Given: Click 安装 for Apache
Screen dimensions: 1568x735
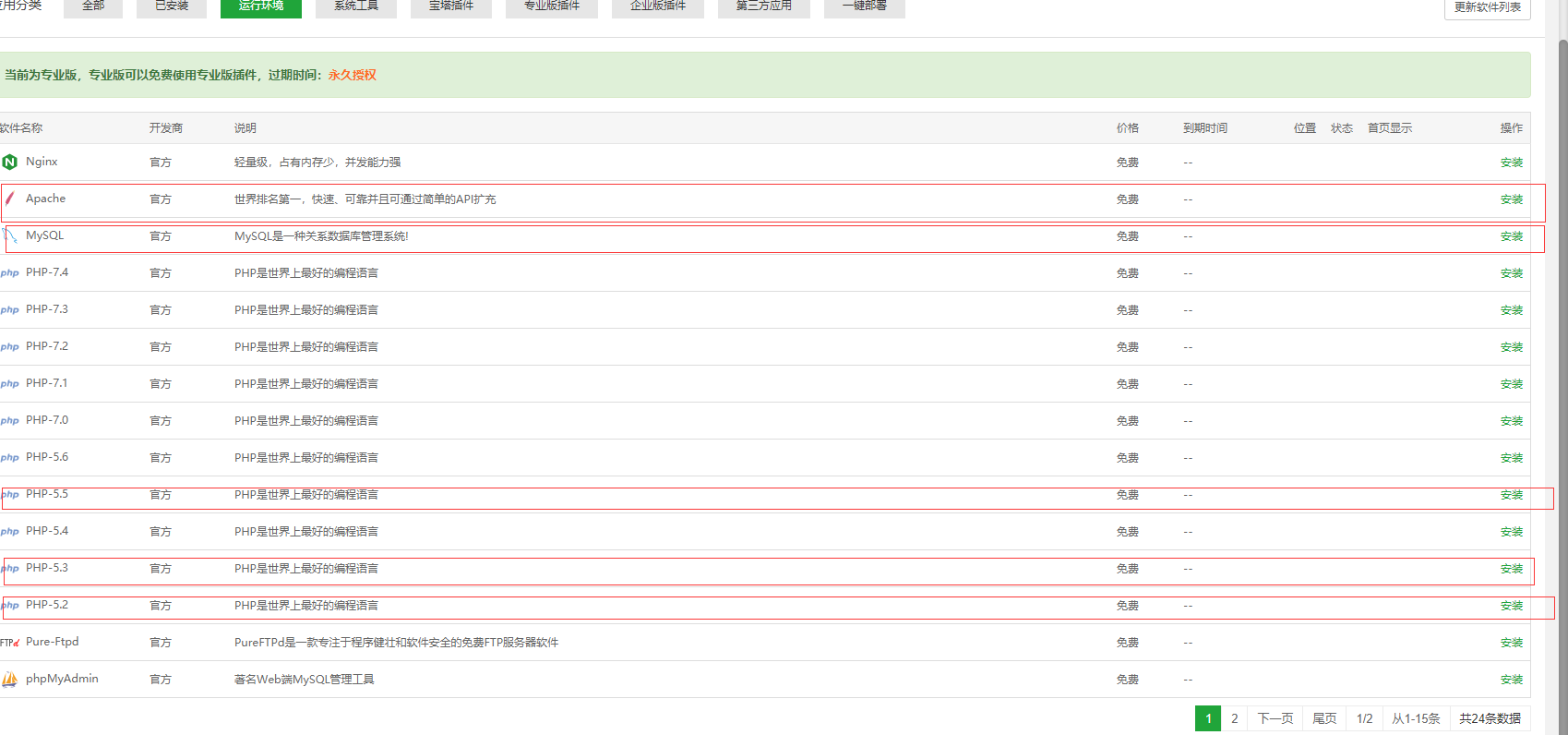Looking at the screenshot, I should (1512, 199).
